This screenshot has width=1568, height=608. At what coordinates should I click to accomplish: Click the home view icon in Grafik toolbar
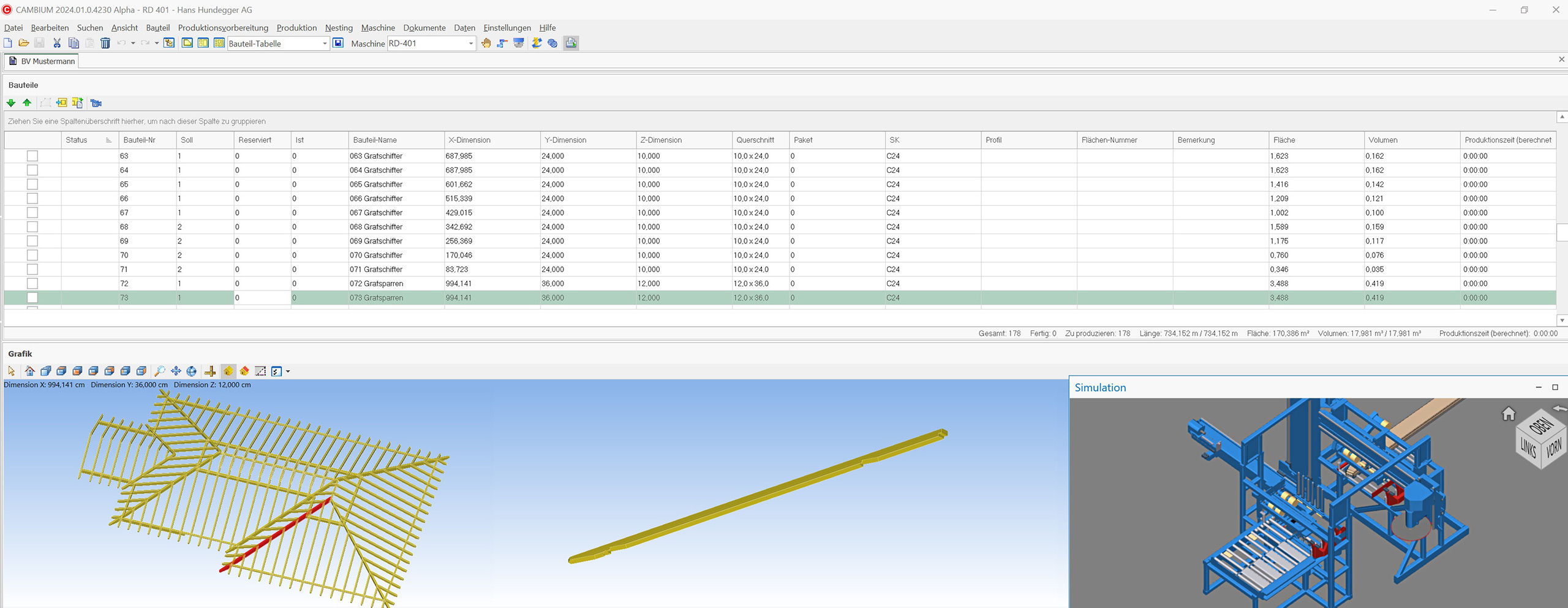pyautogui.click(x=29, y=371)
